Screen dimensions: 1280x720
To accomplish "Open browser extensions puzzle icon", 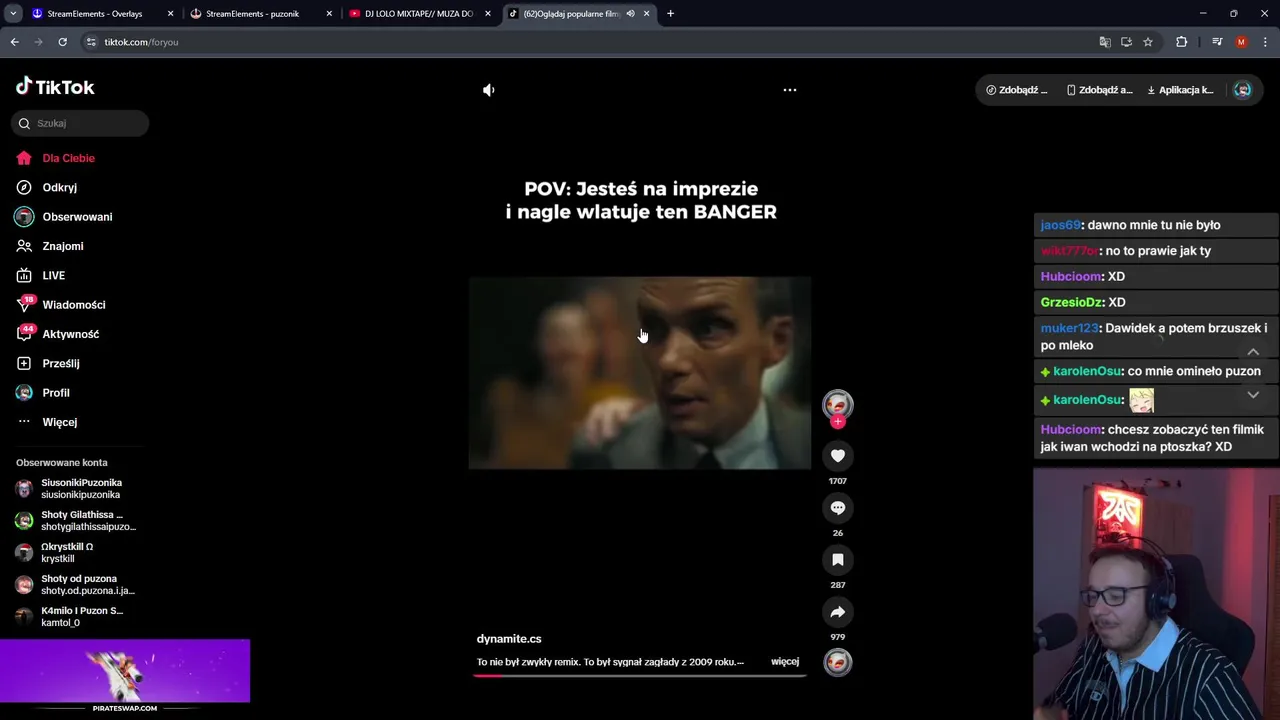I will pos(1182,42).
